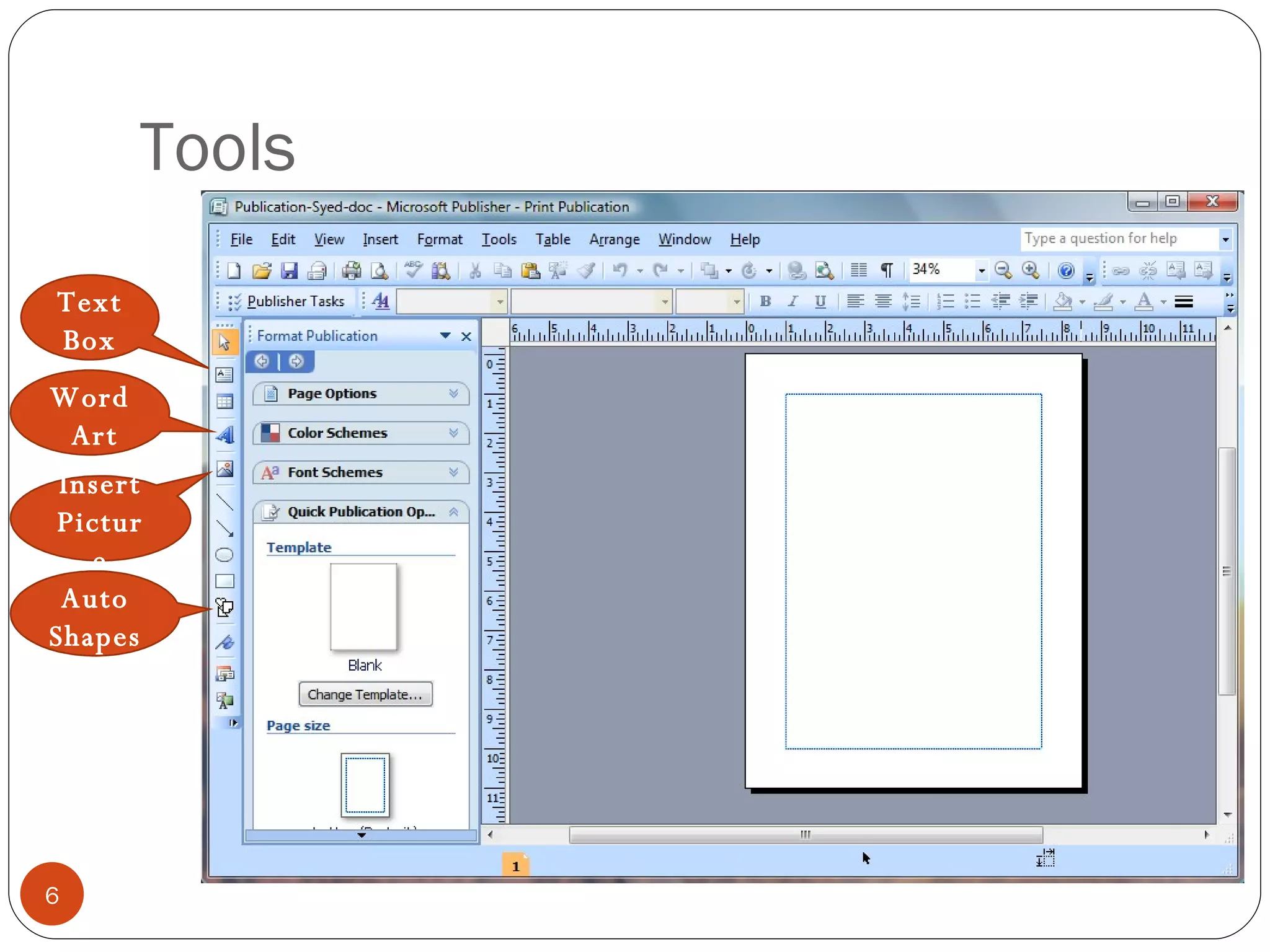Toggle Special Characters paragraph mark
Screen dimensions: 1270x952
point(887,271)
